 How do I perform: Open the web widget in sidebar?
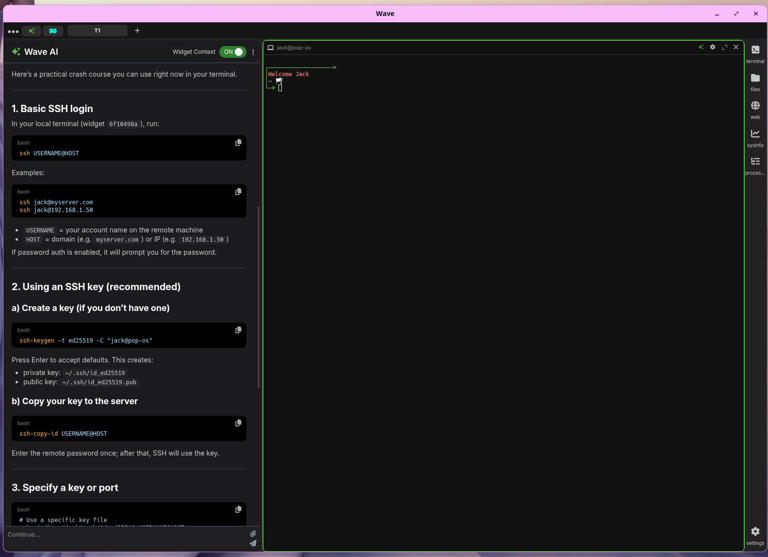tap(755, 110)
